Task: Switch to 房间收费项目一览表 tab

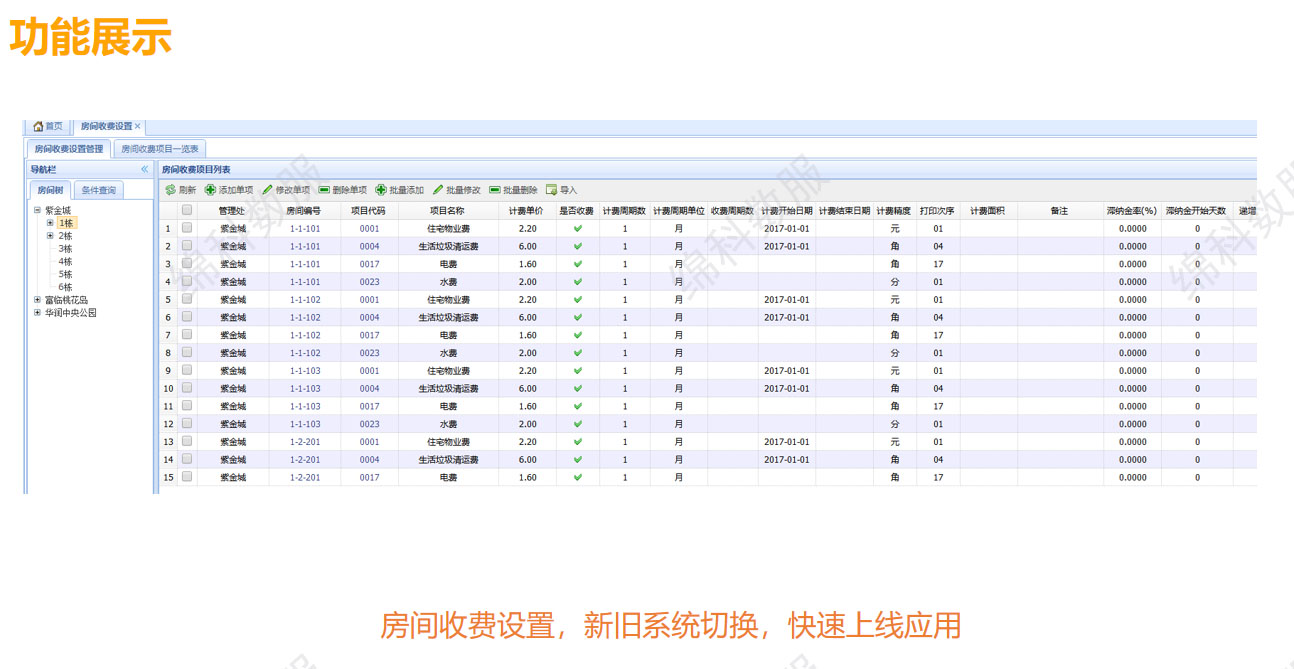Action: click(160, 149)
